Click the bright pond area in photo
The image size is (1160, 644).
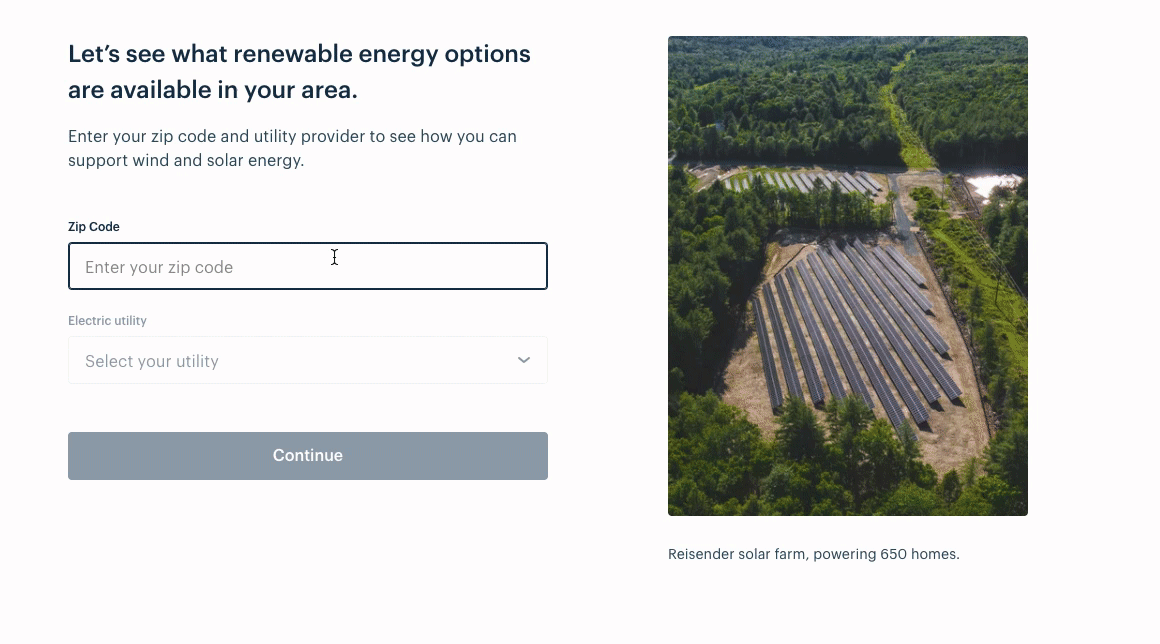tap(995, 183)
